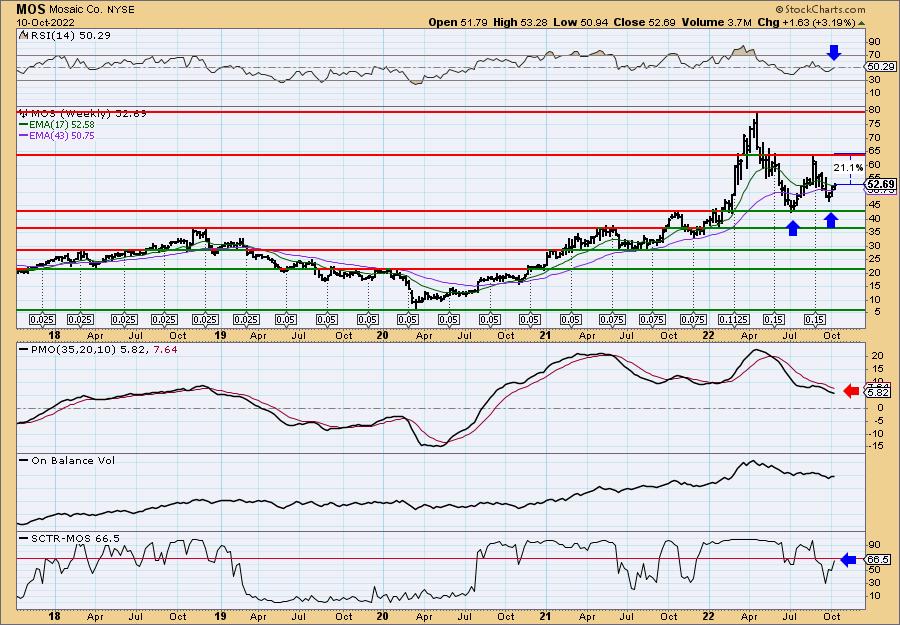Open the StockCharts.com copyright credit
Image resolution: width=900 pixels, height=625 pixels.
[820, 9]
